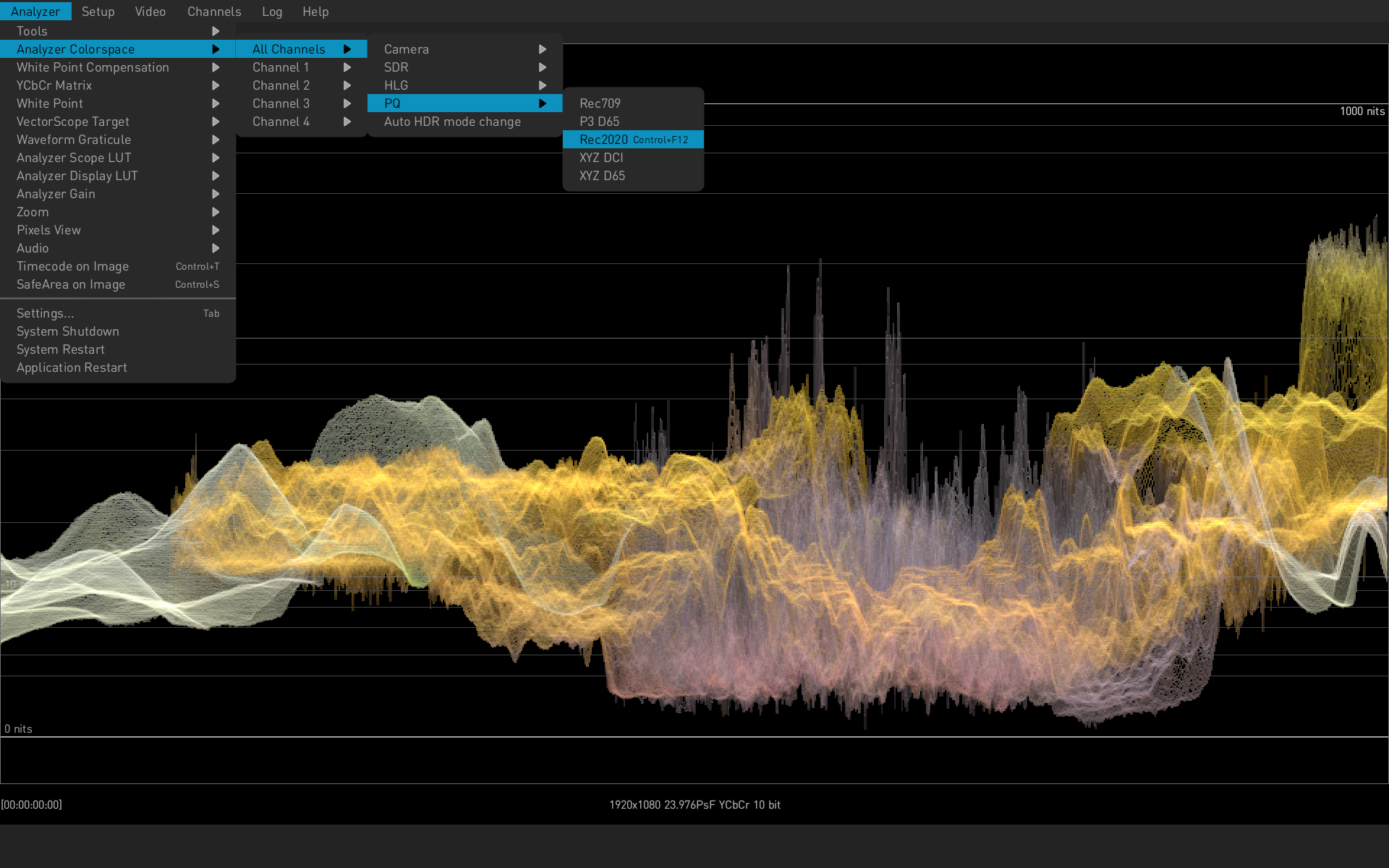1389x868 pixels.
Task: Expand Channel 4 submenu arrow
Action: point(347,122)
